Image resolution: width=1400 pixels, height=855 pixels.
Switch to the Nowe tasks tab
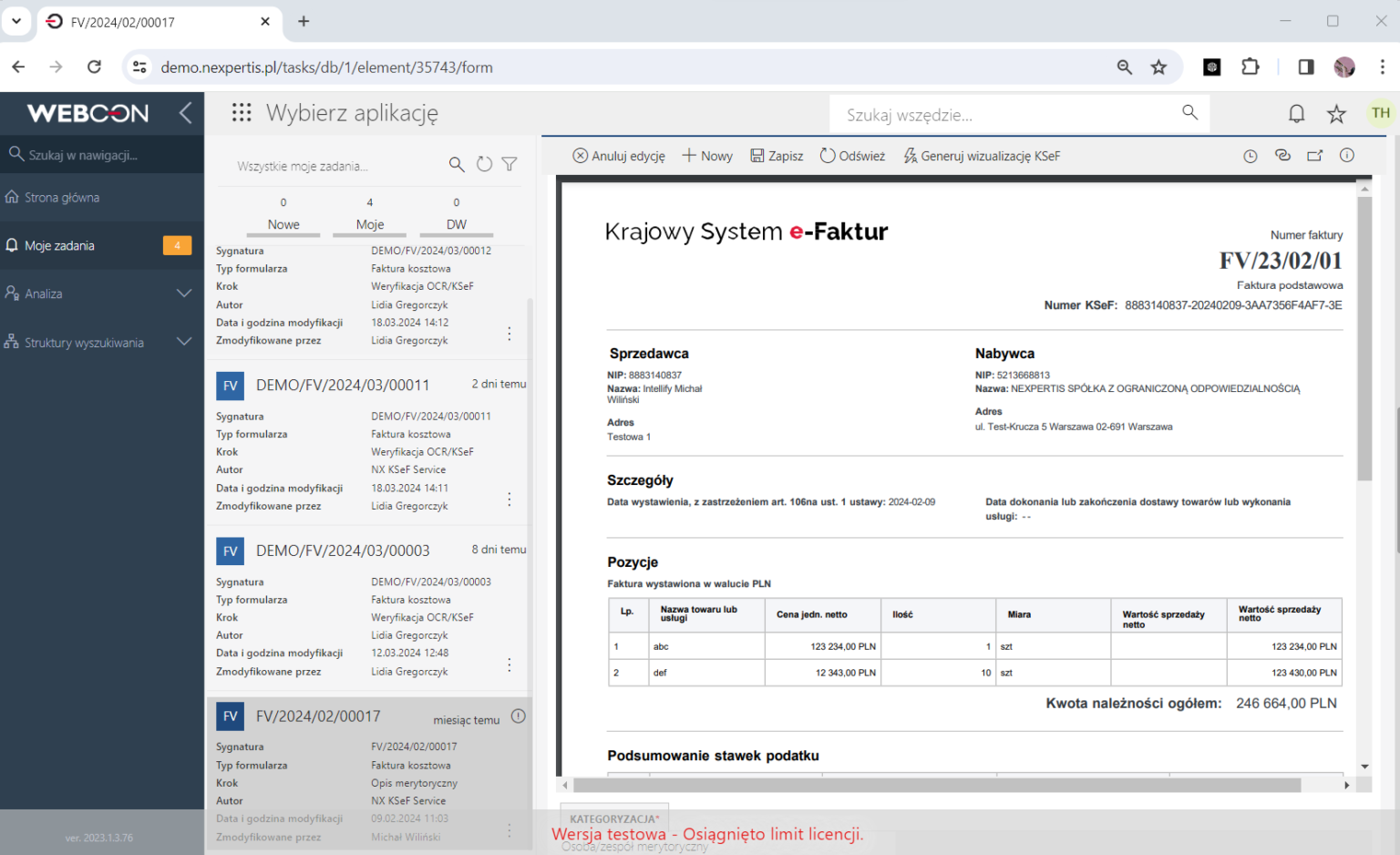click(283, 224)
